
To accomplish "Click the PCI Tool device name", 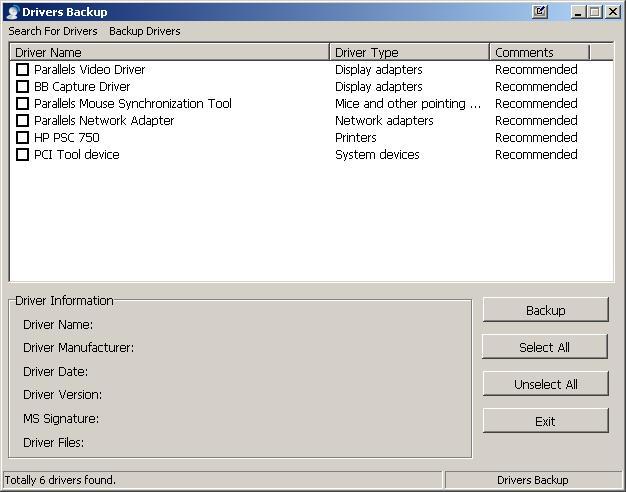I will pyautogui.click(x=77, y=155).
